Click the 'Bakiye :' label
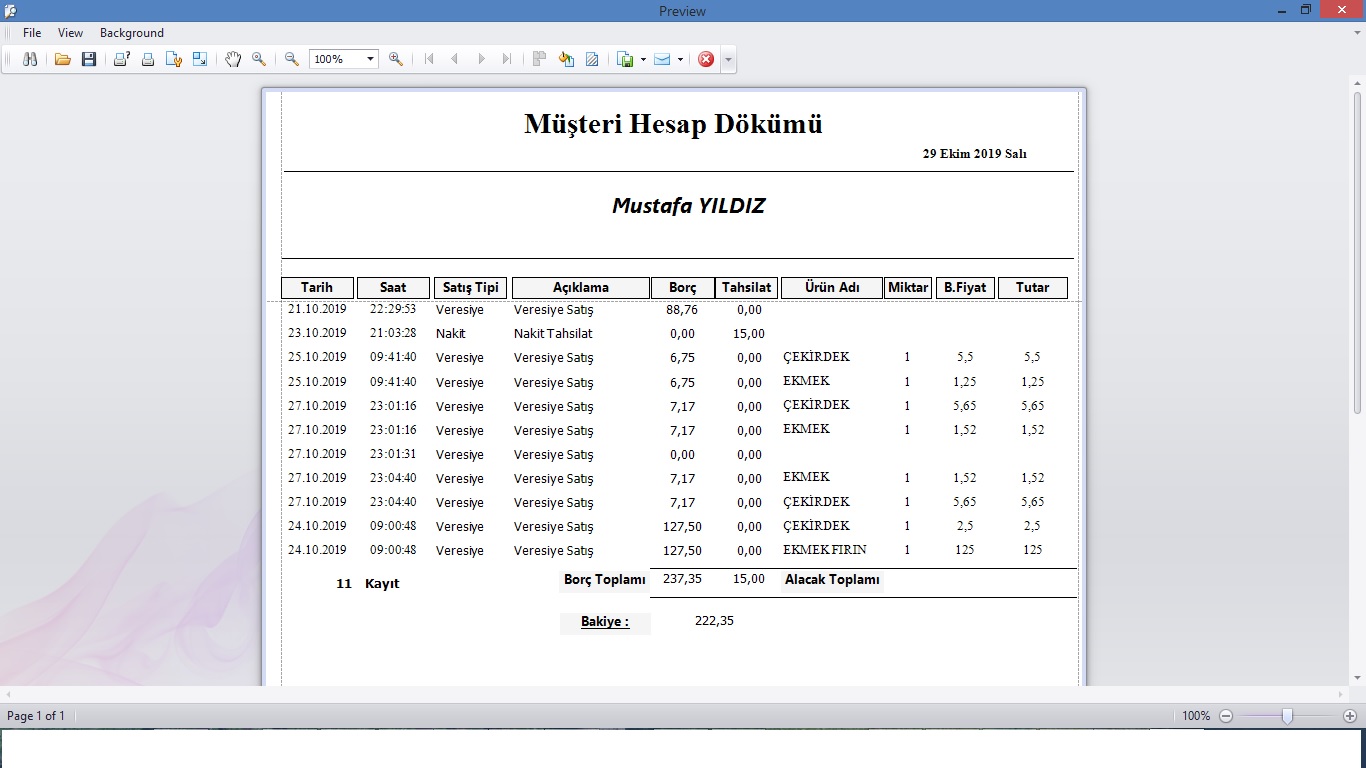This screenshot has height=768, width=1366. coord(605,622)
